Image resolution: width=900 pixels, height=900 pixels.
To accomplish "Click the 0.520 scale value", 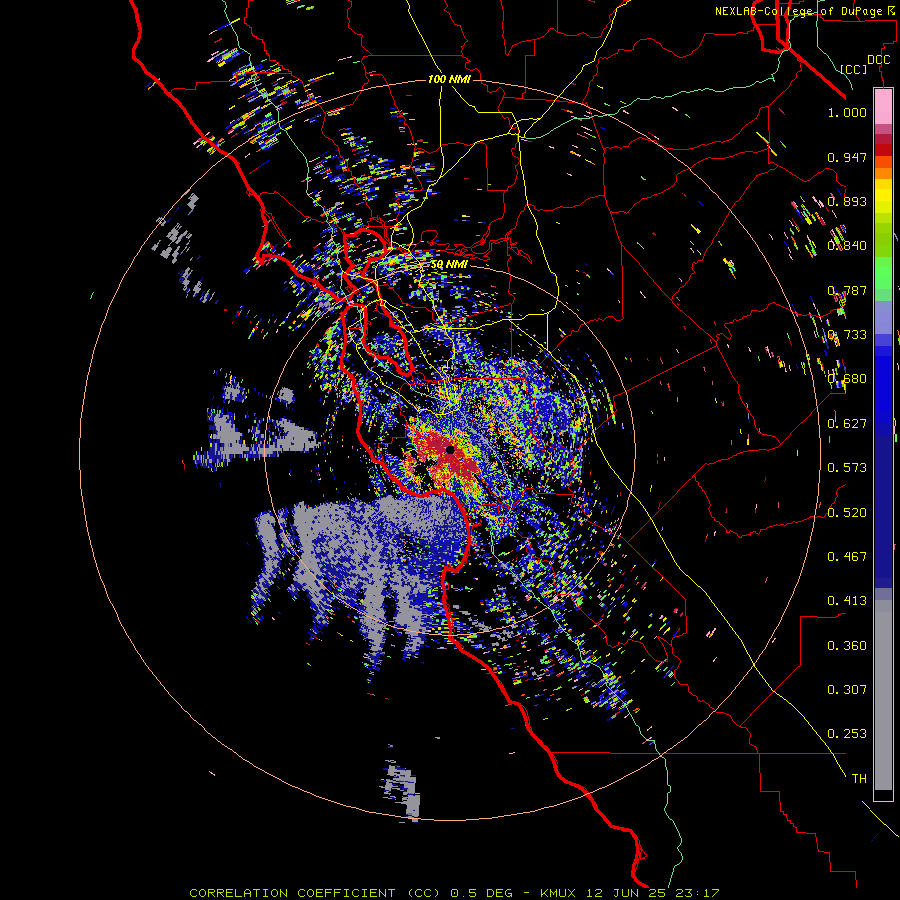I will click(847, 513).
